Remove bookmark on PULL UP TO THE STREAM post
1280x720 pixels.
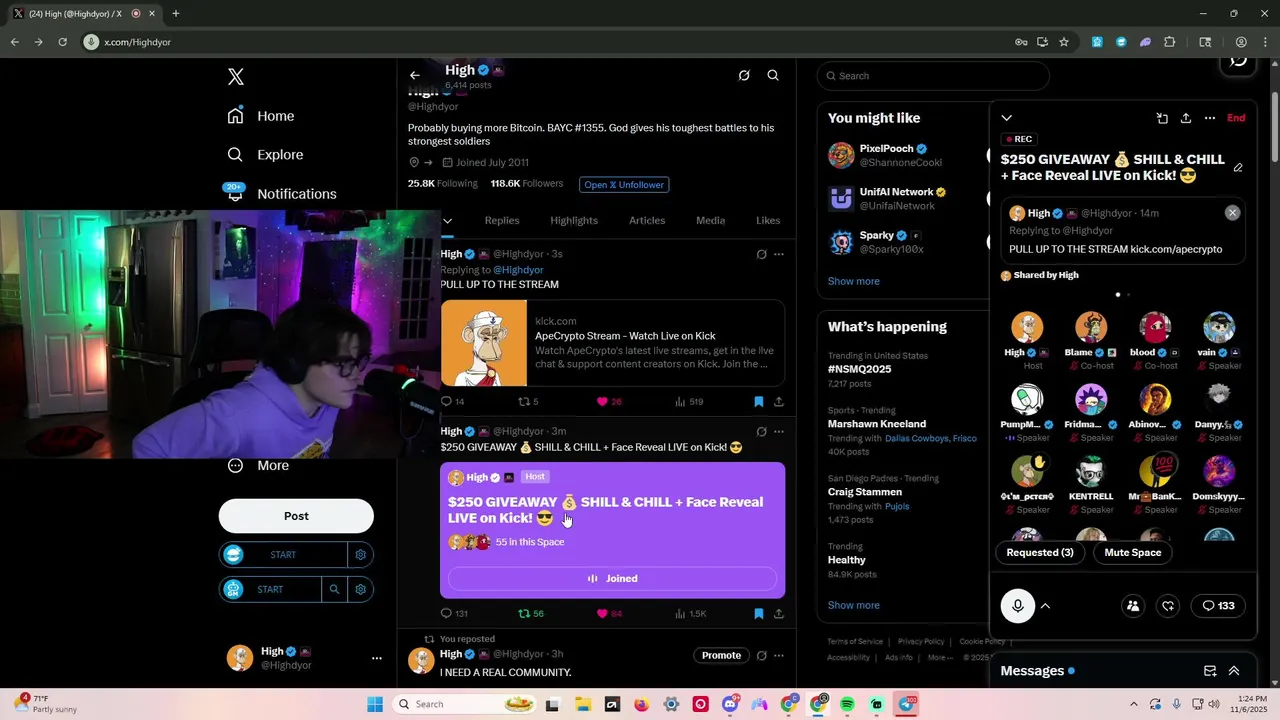758,402
